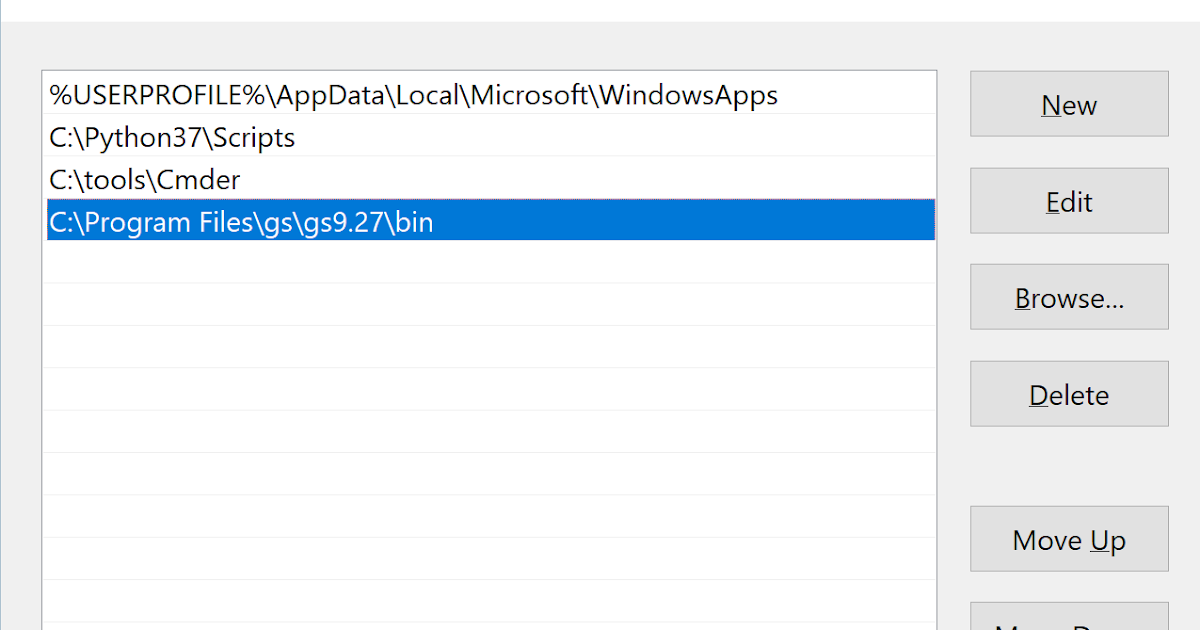
Task: Click the Edit button
Action: [1068, 200]
